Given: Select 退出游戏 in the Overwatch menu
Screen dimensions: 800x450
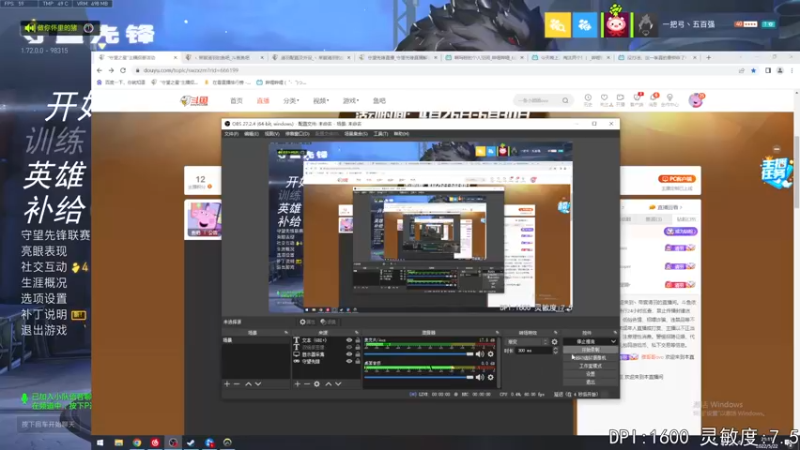Looking at the screenshot, I should (x=44, y=330).
